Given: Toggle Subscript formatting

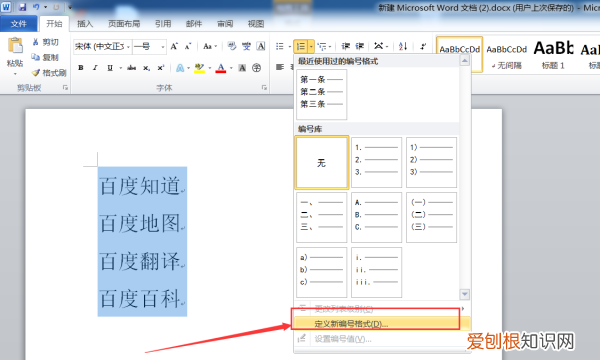Looking at the screenshot, I should point(147,68).
